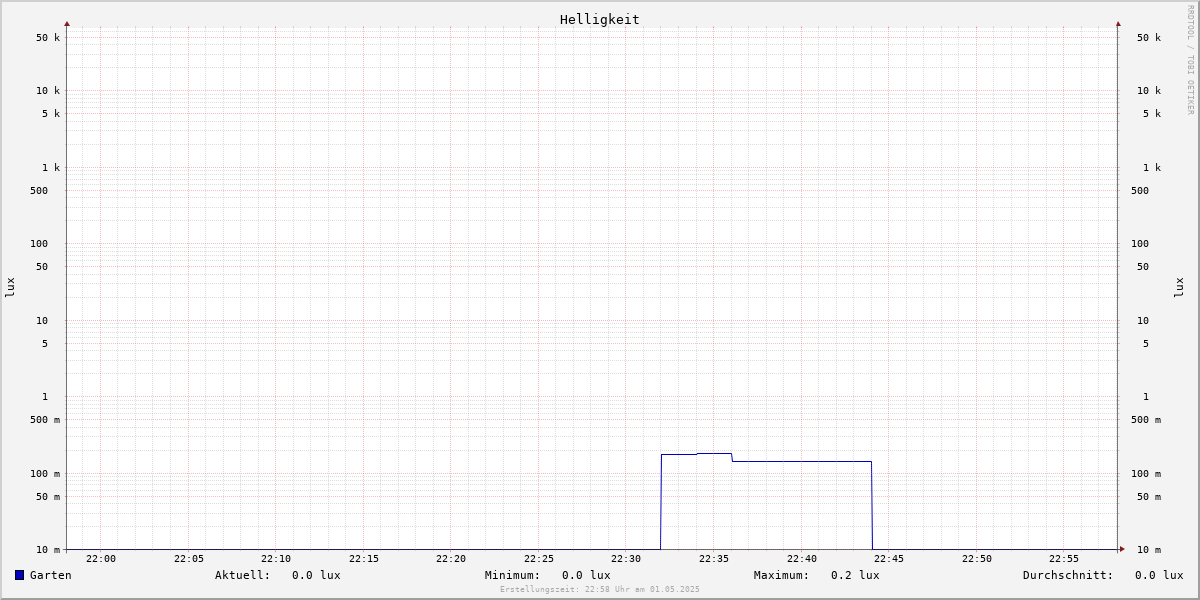The width and height of the screenshot is (1200, 600).
Task: Click the 22:05 time axis label
Action: (x=189, y=559)
